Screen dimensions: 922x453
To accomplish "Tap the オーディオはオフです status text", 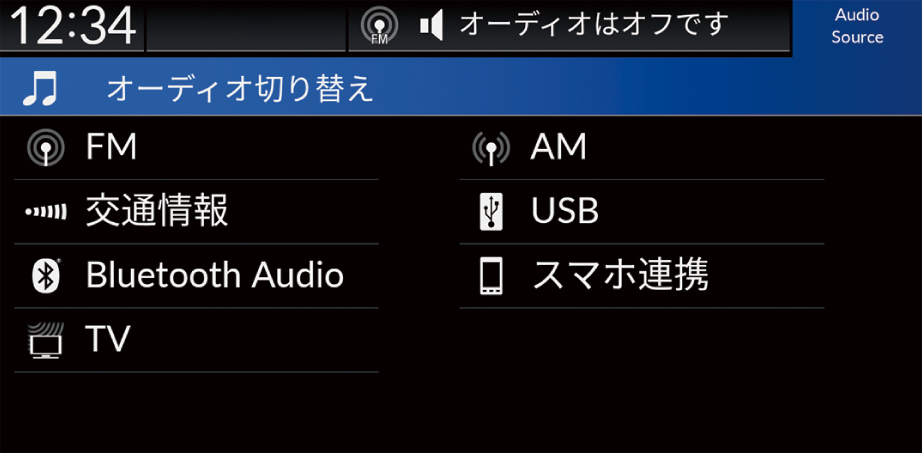I will click(594, 25).
